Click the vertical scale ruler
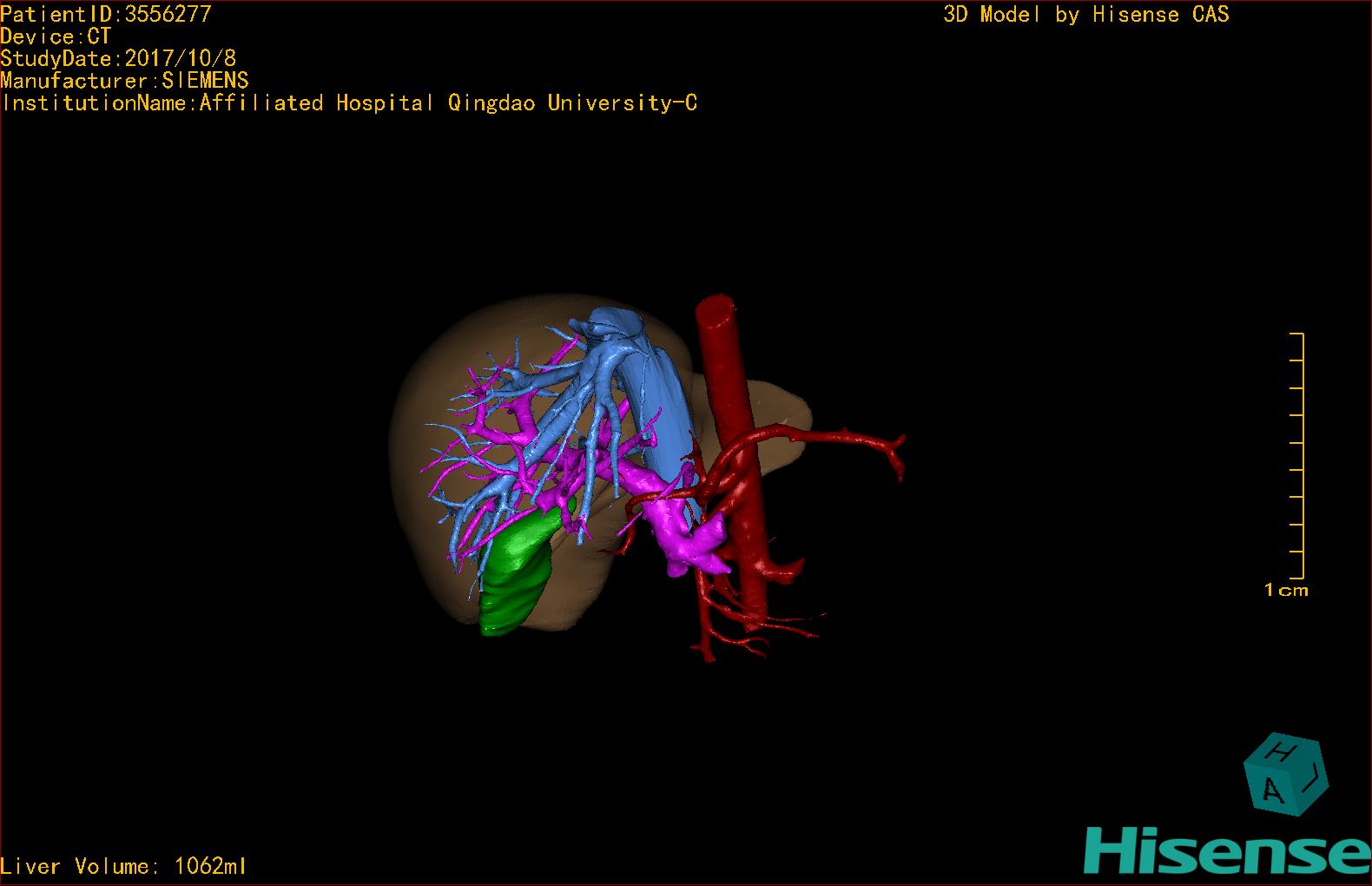 coord(1297,455)
